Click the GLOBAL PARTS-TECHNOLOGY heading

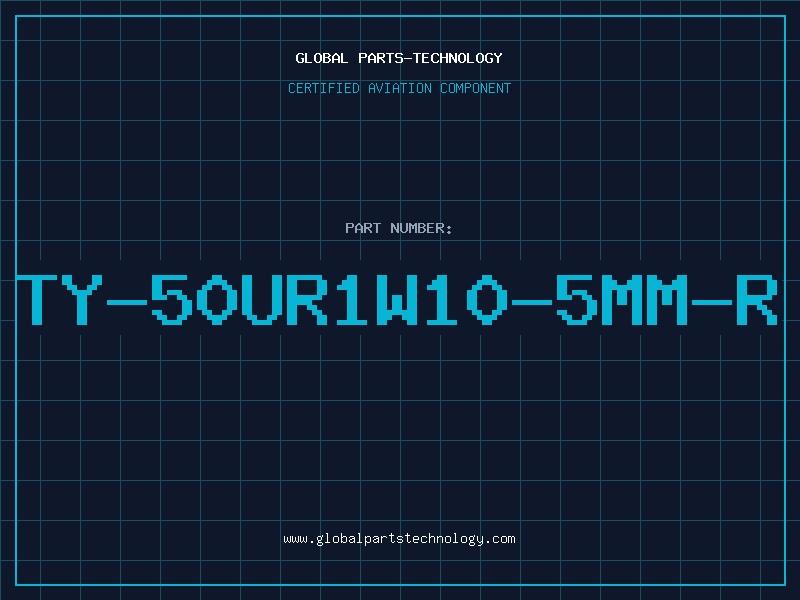point(399,58)
